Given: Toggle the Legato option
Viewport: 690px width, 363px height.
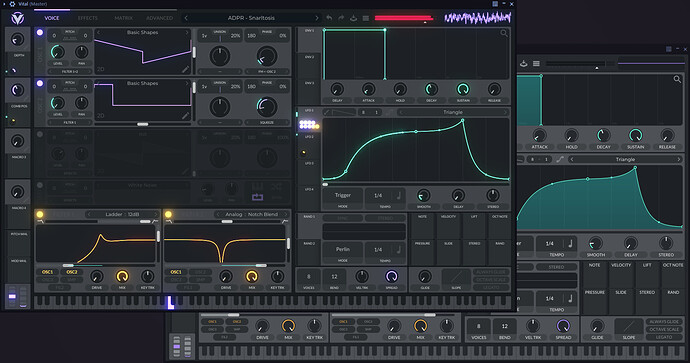Looking at the screenshot, I should point(491,287).
